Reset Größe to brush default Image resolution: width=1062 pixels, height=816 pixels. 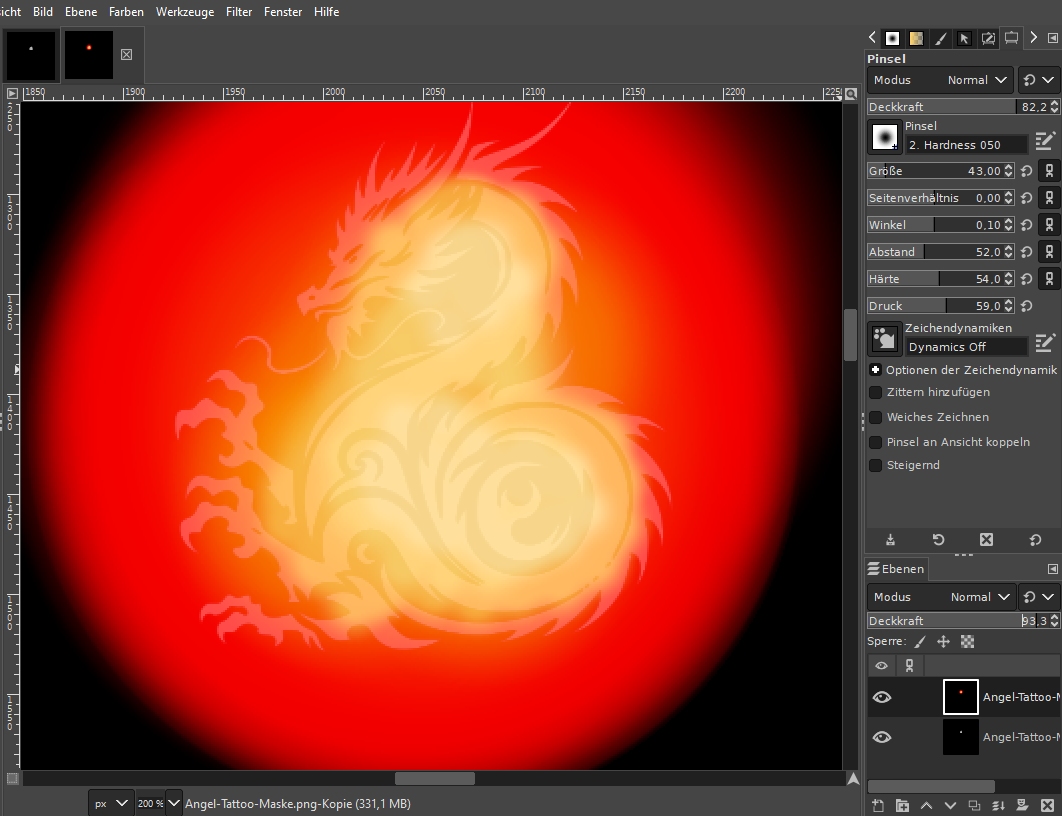pyautogui.click(x=1027, y=171)
